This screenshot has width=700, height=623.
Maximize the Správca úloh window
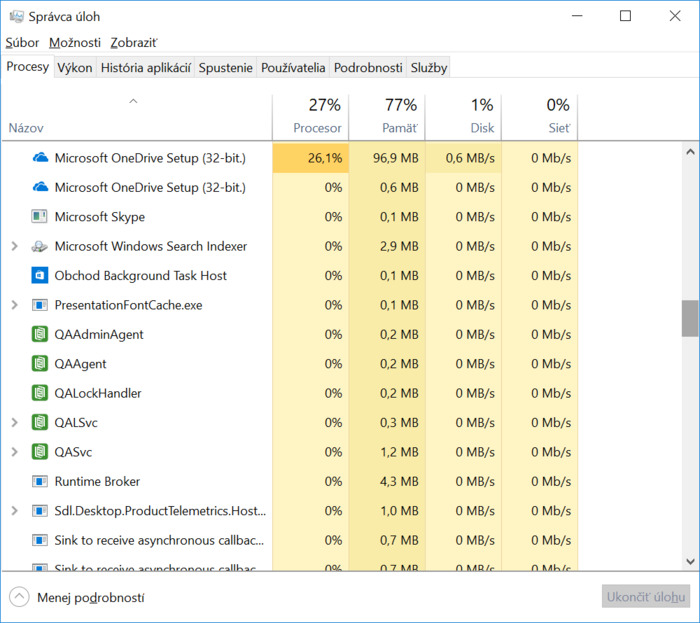(x=625, y=16)
